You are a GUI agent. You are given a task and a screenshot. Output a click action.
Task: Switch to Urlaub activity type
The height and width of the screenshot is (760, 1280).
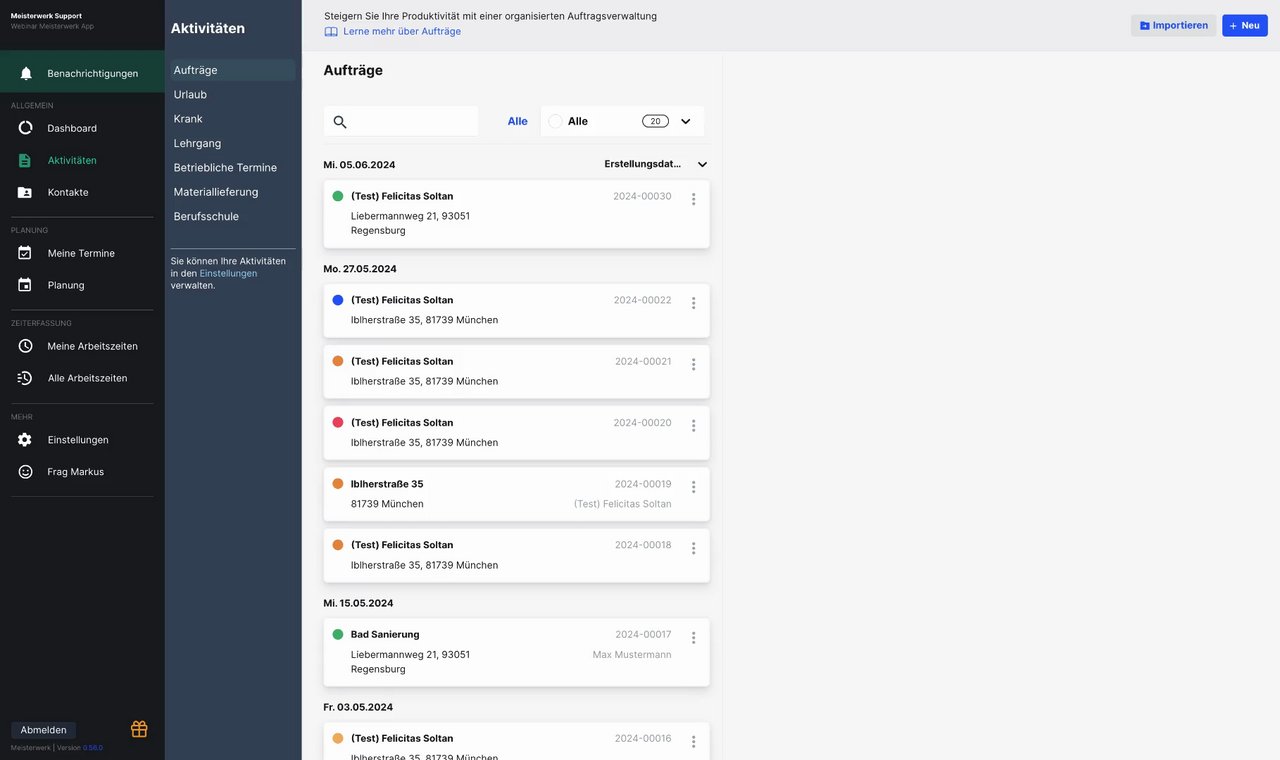tap(190, 94)
